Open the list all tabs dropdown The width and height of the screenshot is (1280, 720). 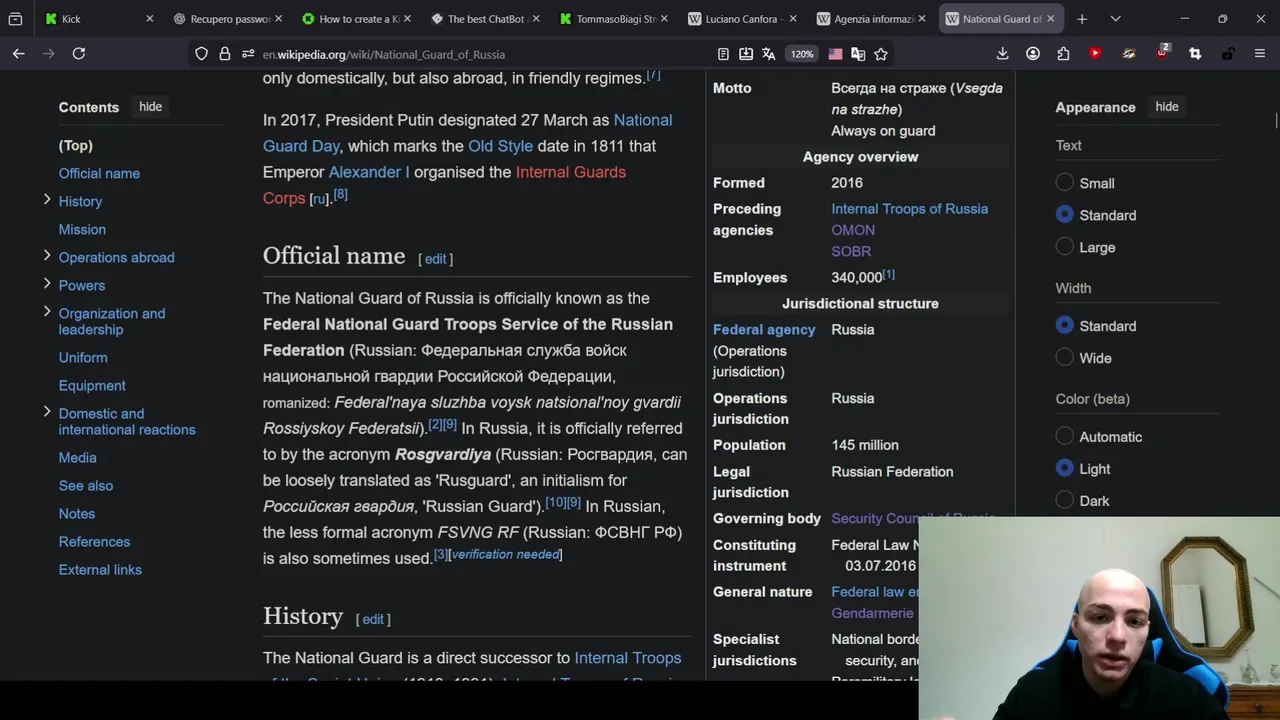tap(1115, 19)
